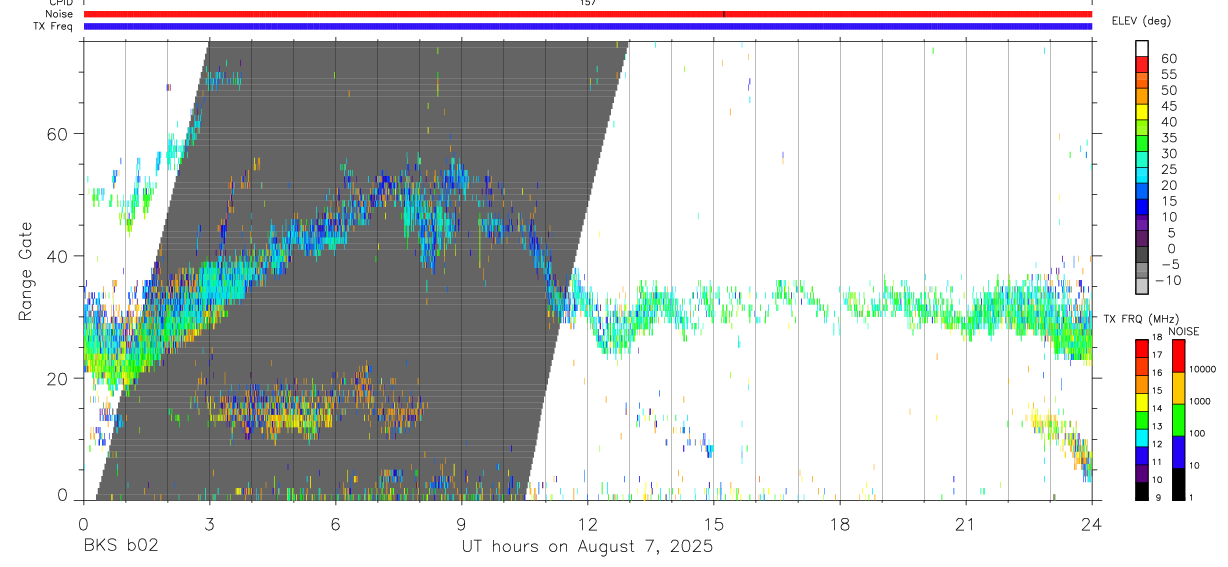Click the '40' tick label on Range Gate axis
The height and width of the screenshot is (567, 1228).
click(56, 256)
